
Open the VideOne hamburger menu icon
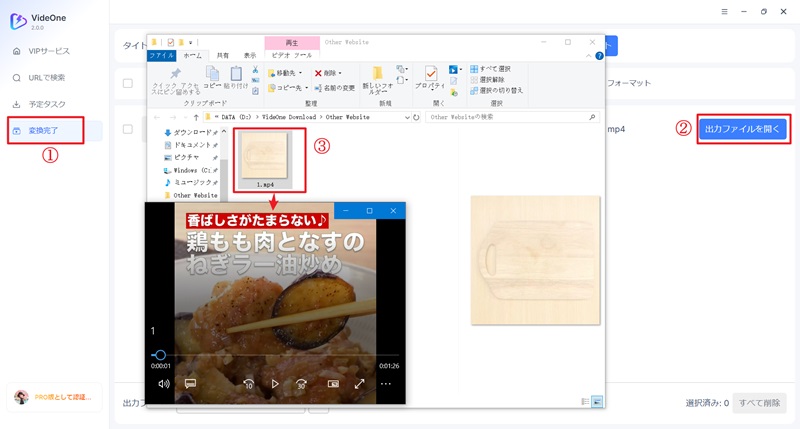(x=724, y=11)
